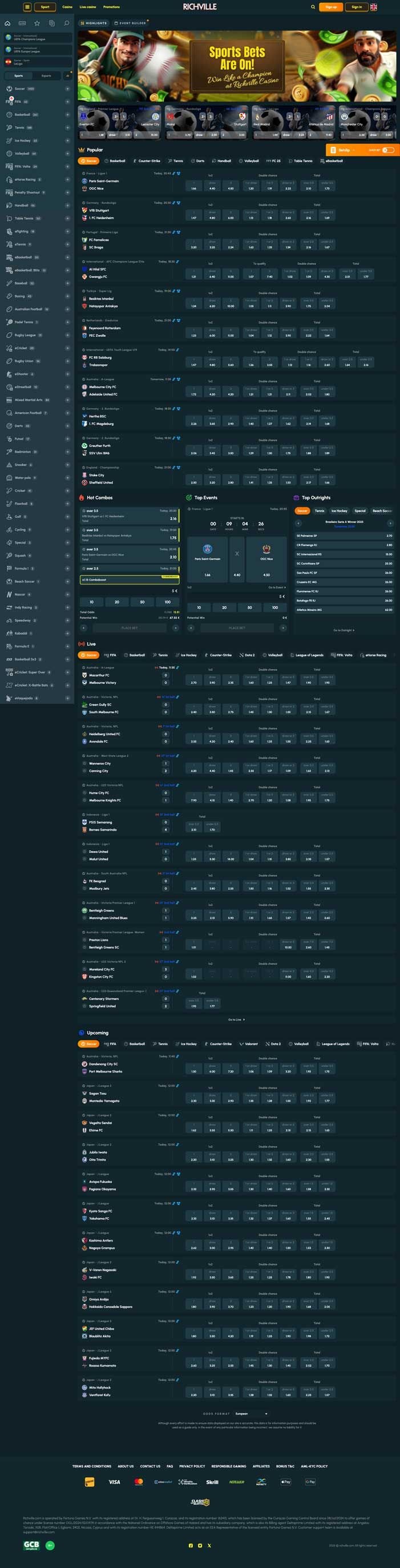Click the sidebar search magnifier icon
This screenshot has width=400, height=1568.
[x=66, y=23]
